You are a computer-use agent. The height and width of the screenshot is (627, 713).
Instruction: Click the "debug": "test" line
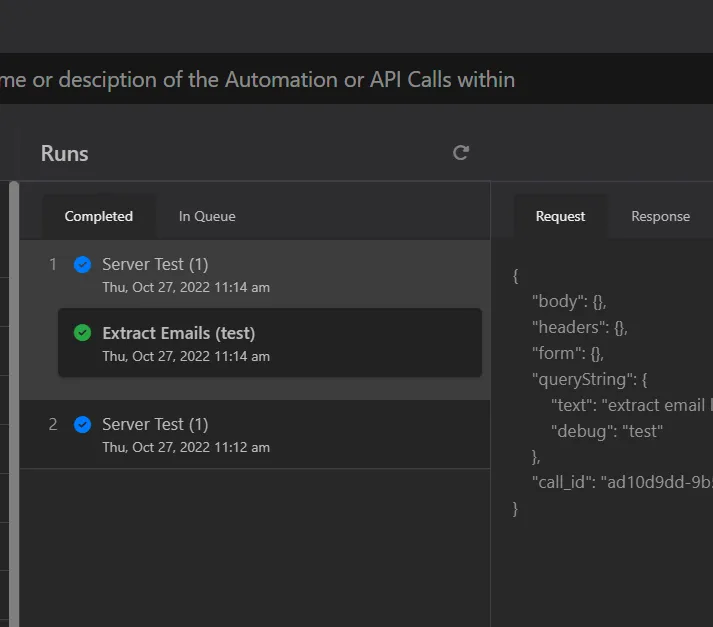click(x=607, y=431)
